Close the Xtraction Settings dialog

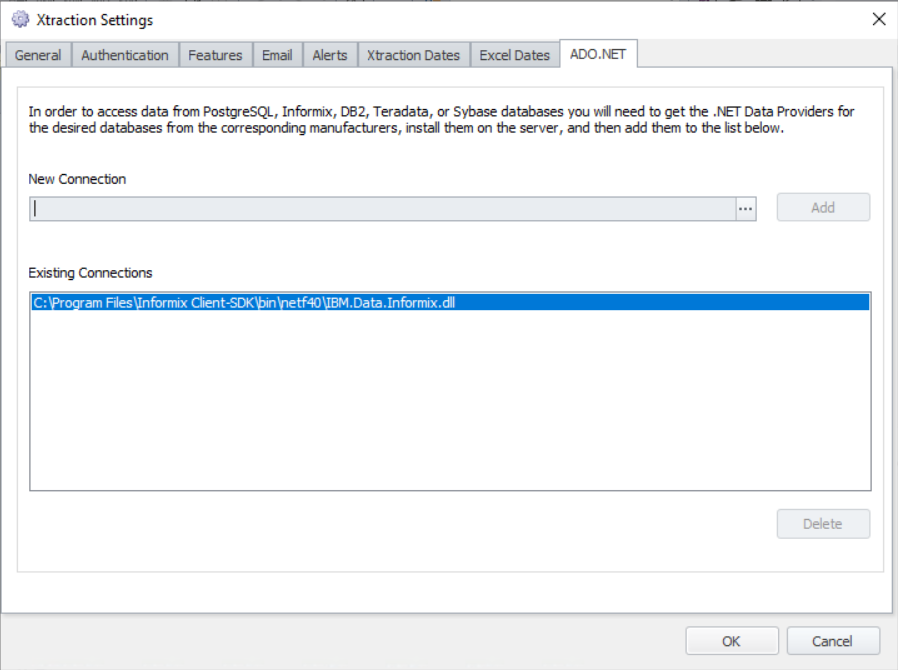pos(878,18)
